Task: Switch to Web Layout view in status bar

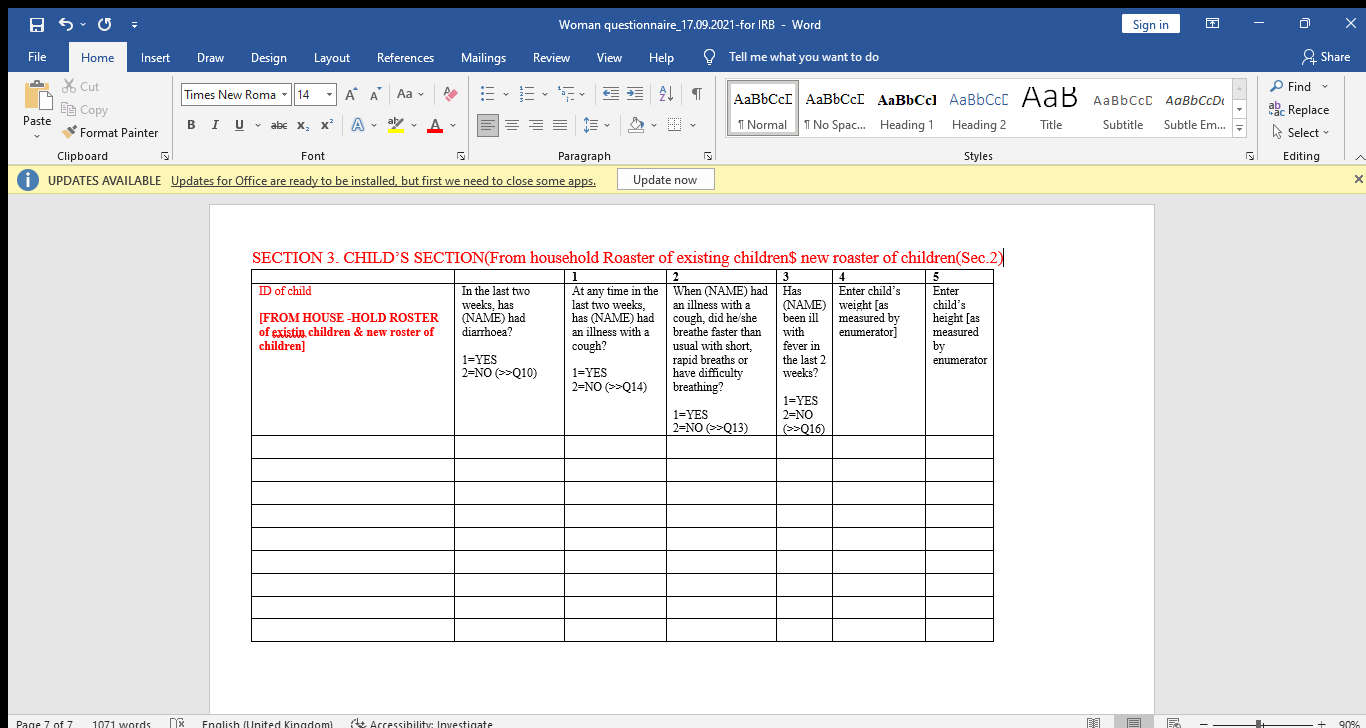Action: [1173, 724]
